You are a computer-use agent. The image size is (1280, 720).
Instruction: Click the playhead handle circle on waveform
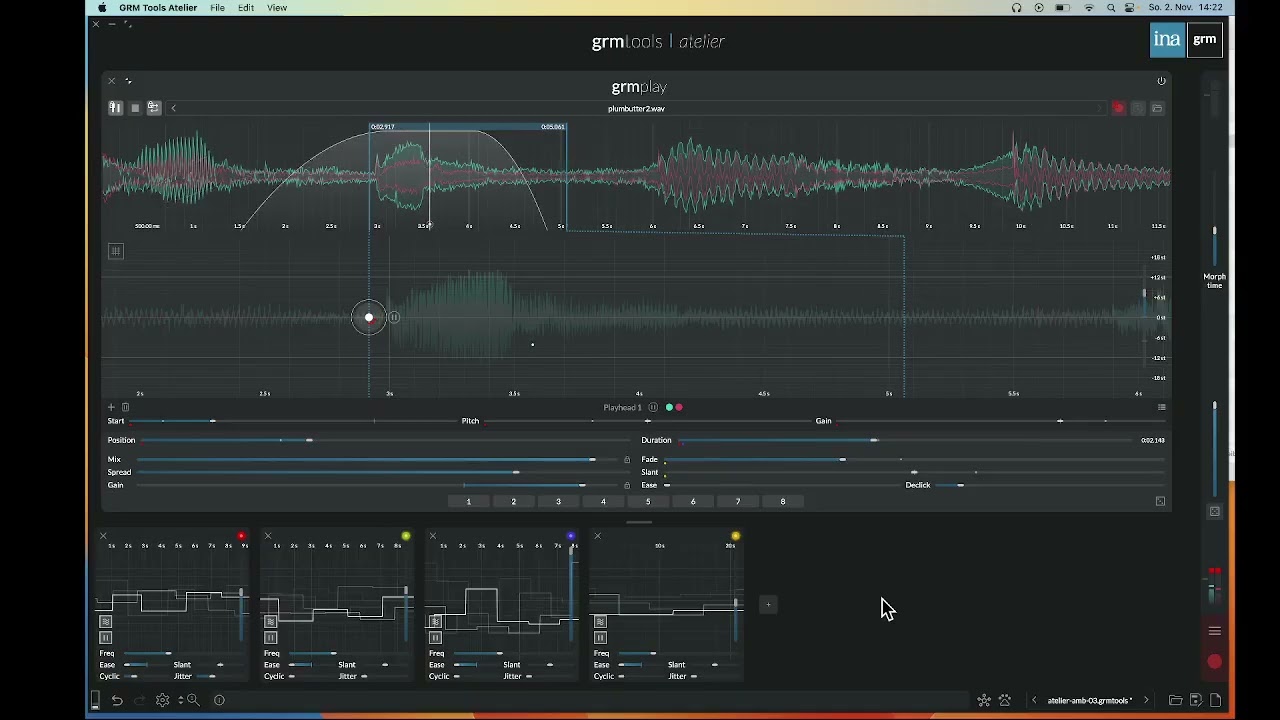click(369, 317)
